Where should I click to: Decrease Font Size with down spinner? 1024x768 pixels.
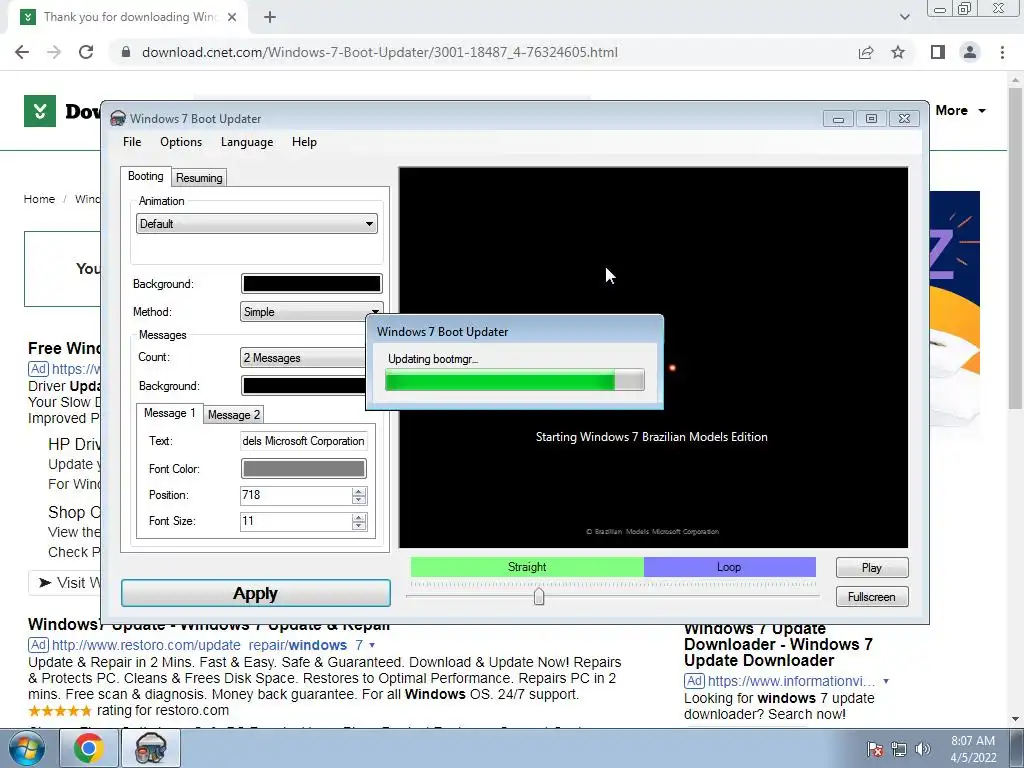(x=359, y=526)
